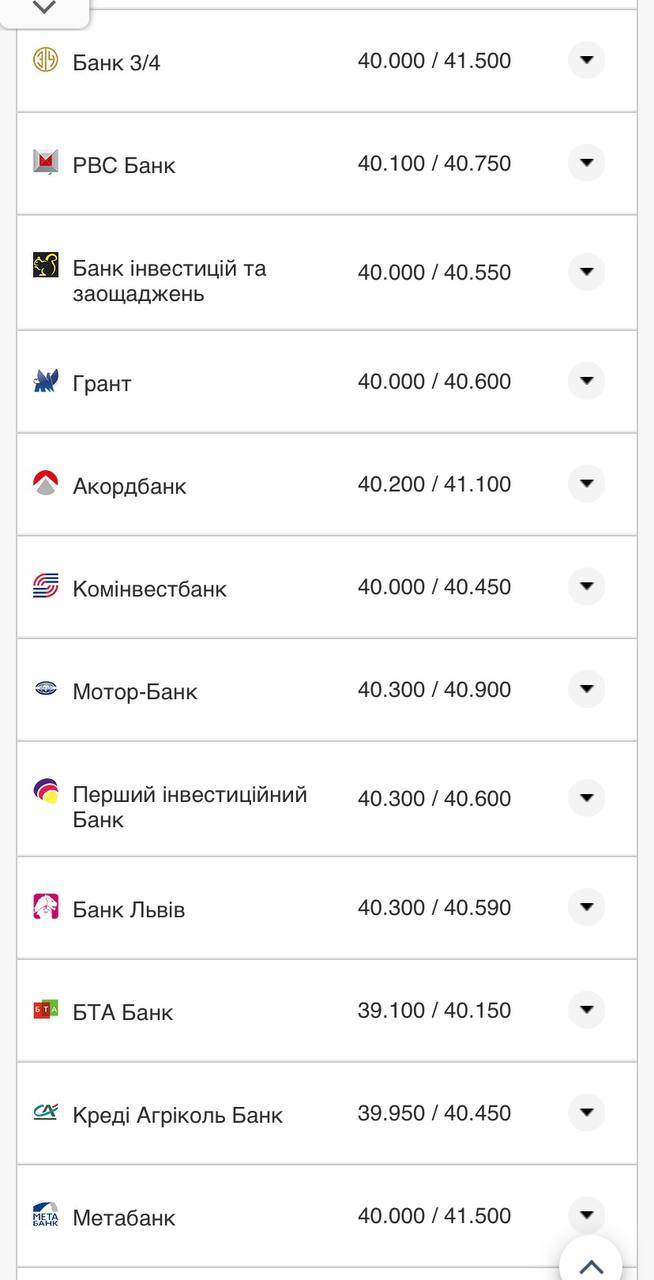The height and width of the screenshot is (1280, 654).
Task: Expand the Метабанк rate details
Action: [x=586, y=1215]
